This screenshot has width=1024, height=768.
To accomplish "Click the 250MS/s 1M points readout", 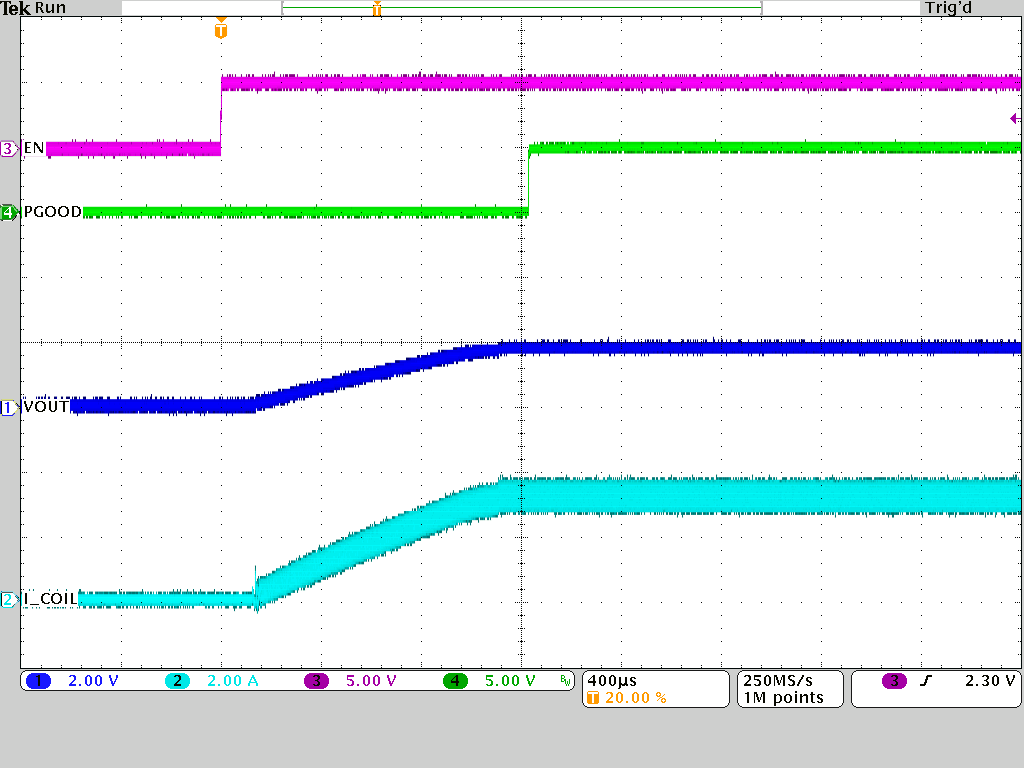I will click(788, 688).
